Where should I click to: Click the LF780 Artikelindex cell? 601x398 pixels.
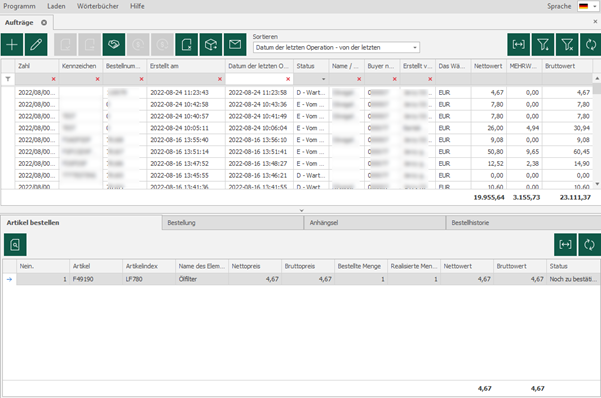coord(149,279)
